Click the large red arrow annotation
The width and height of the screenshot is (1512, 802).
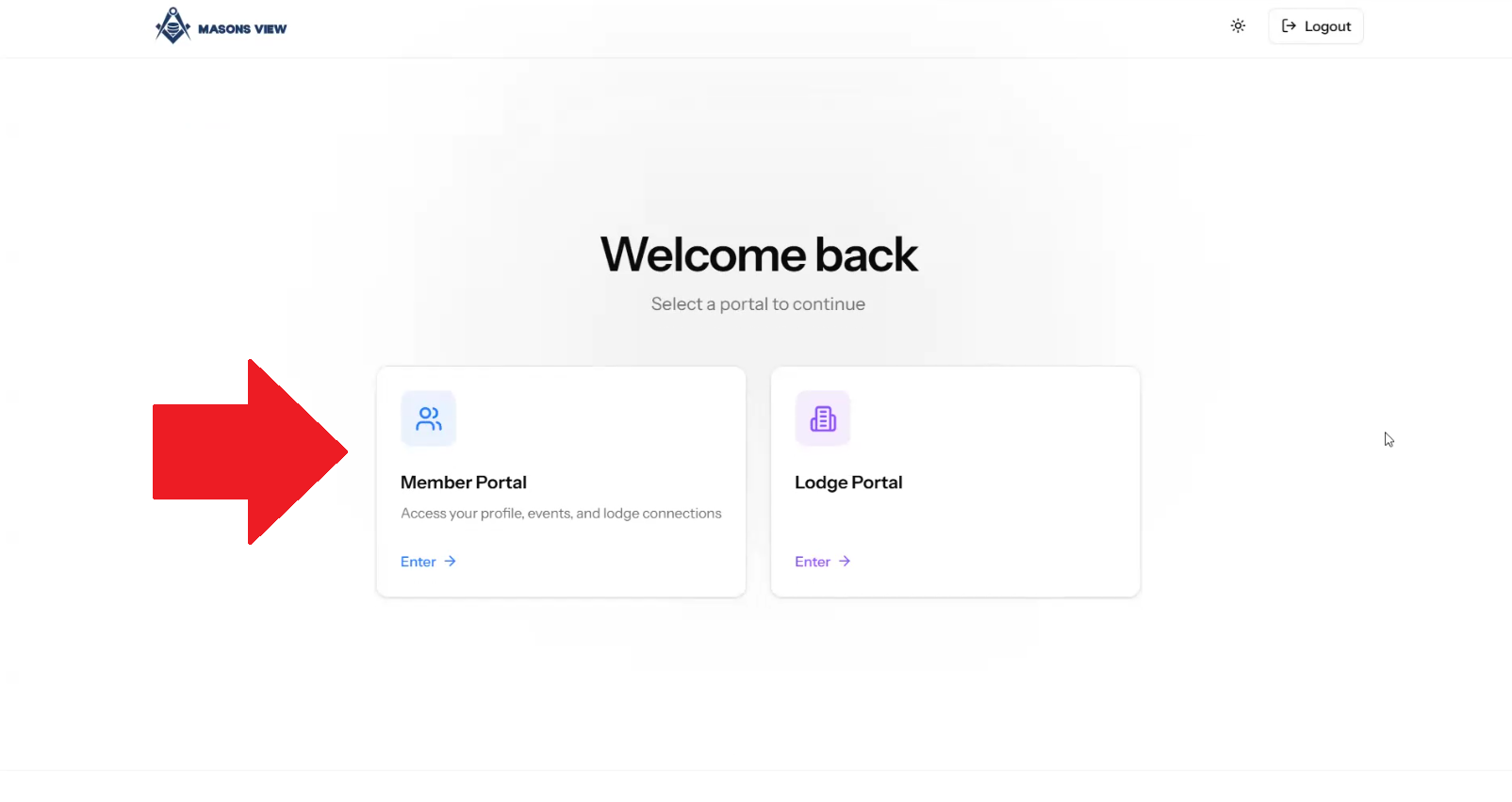(250, 451)
